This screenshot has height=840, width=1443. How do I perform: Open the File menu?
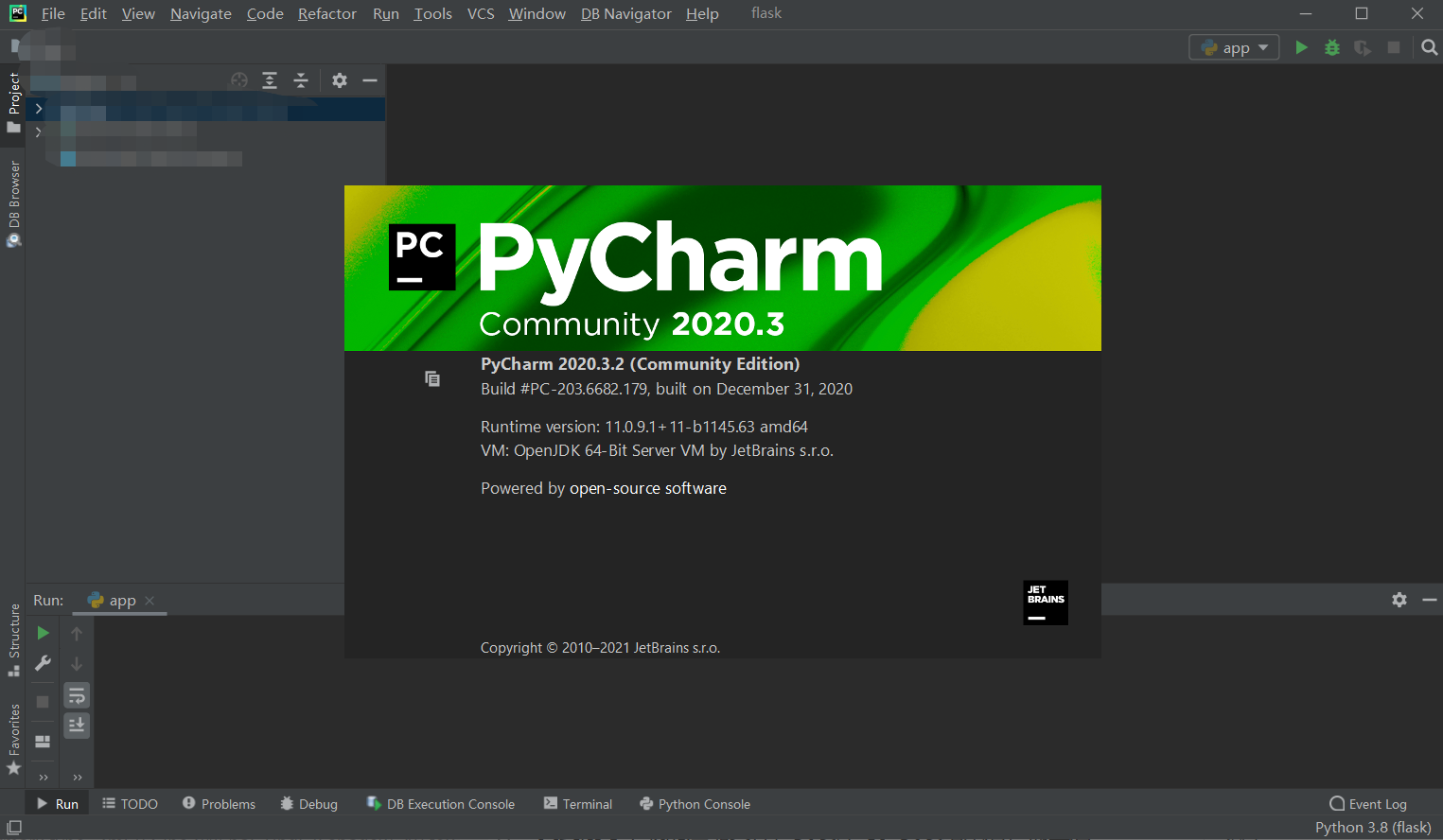pos(53,14)
